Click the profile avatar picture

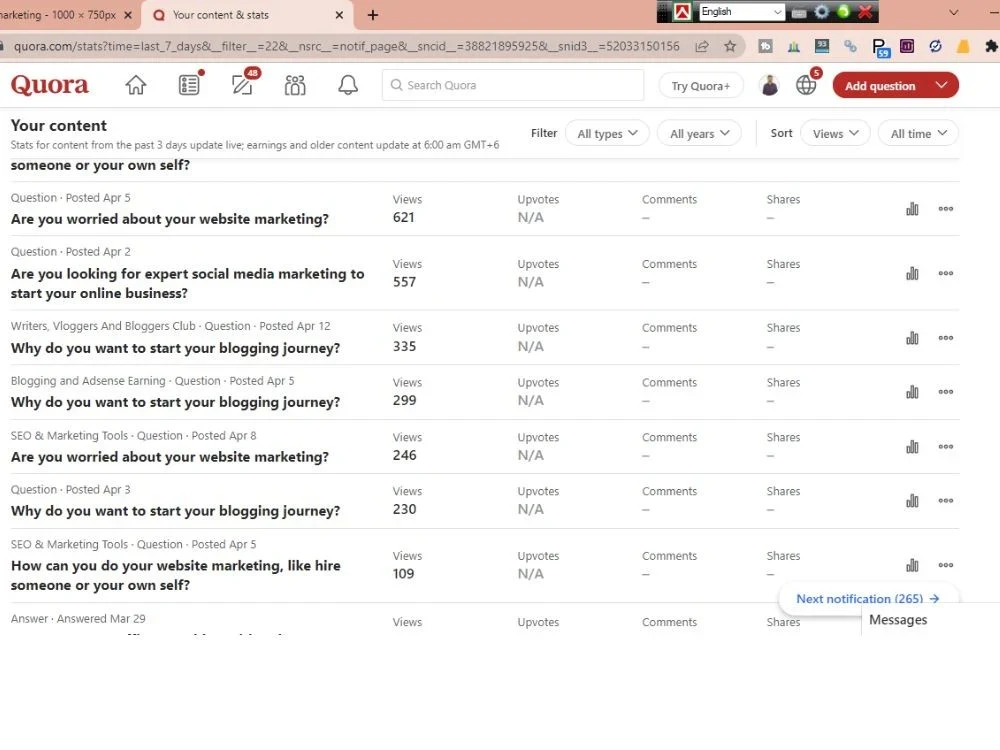tap(769, 85)
